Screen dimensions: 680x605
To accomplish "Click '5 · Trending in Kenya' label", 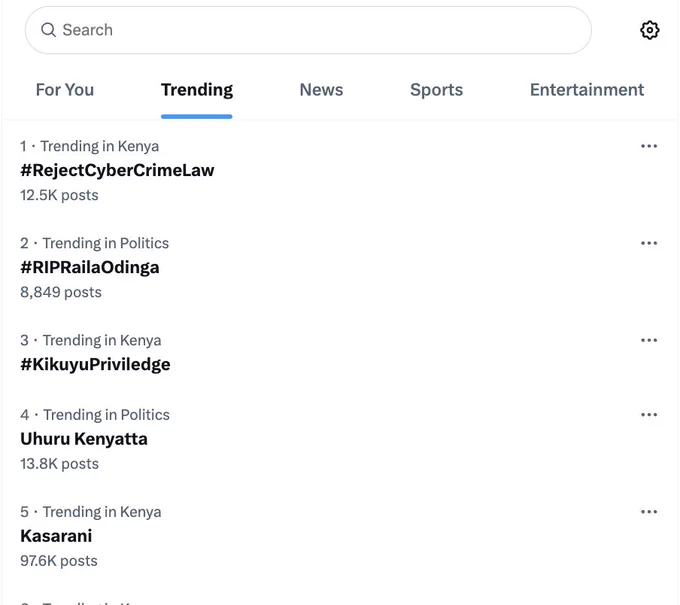I will (91, 513).
